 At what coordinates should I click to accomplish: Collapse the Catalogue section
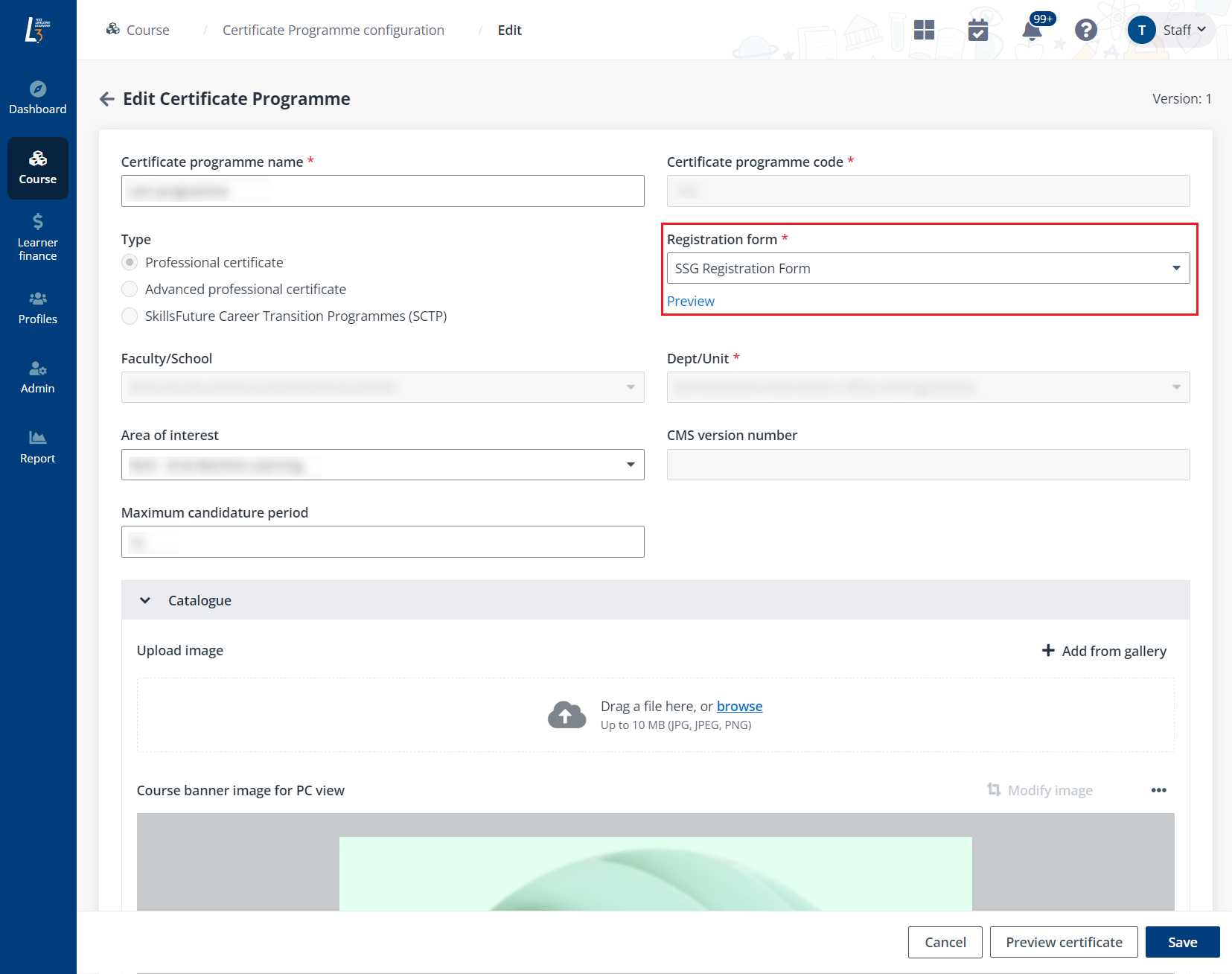click(145, 600)
